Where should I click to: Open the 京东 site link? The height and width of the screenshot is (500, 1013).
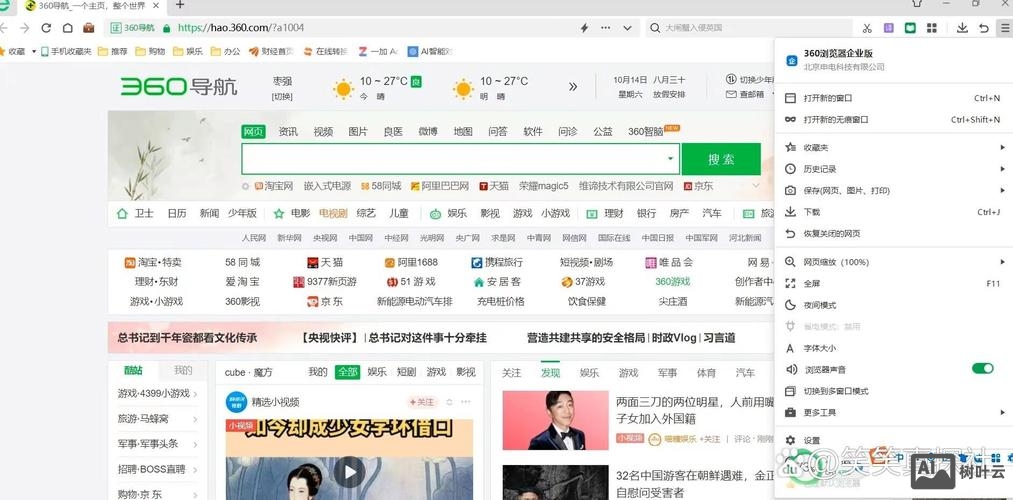325,301
